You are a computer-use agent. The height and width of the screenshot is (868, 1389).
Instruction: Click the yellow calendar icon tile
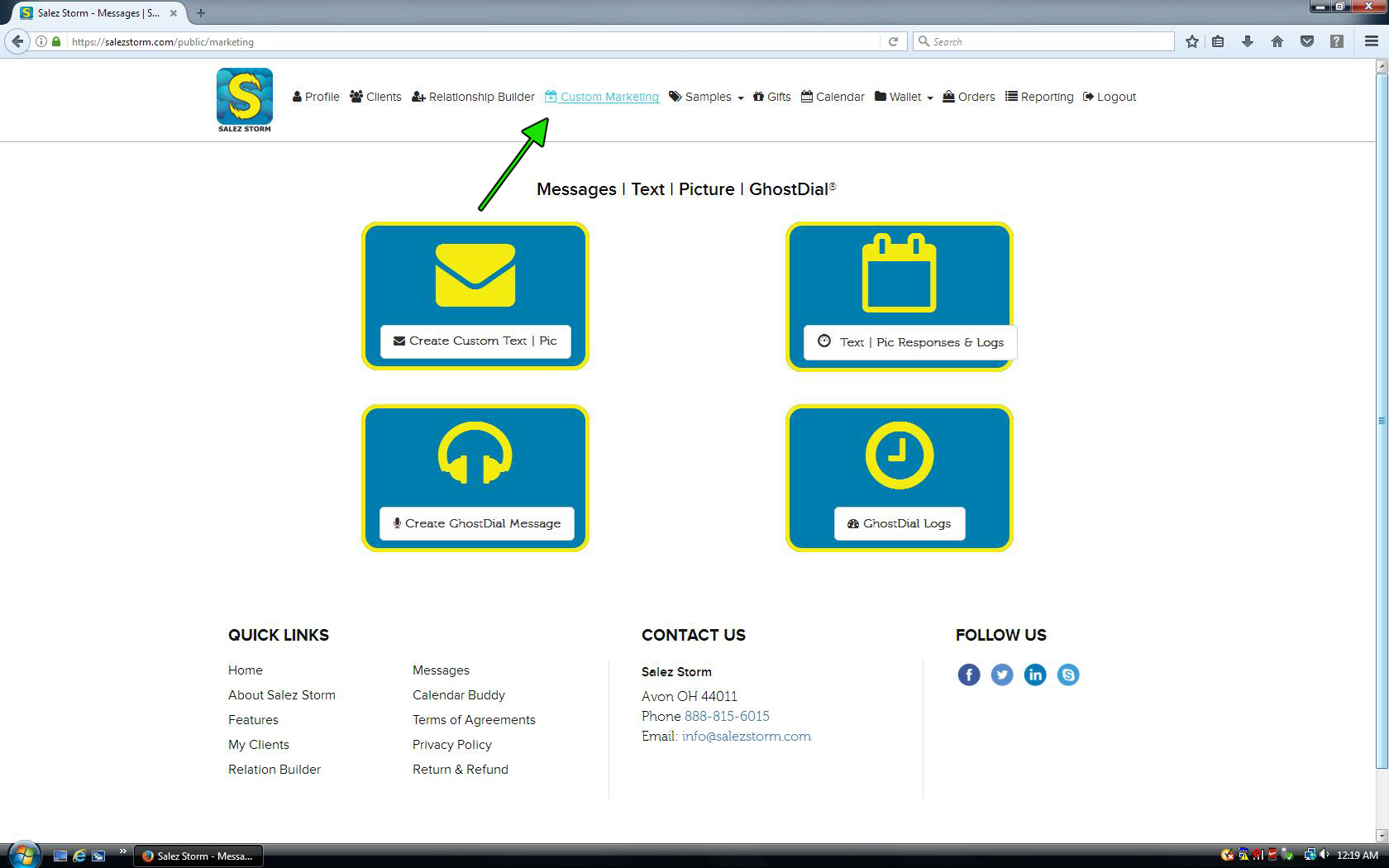pos(899,274)
